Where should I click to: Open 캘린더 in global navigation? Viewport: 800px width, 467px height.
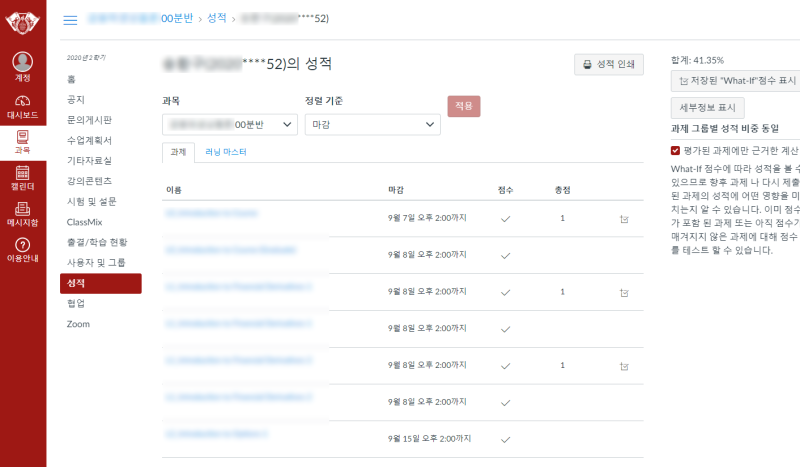click(x=22, y=178)
